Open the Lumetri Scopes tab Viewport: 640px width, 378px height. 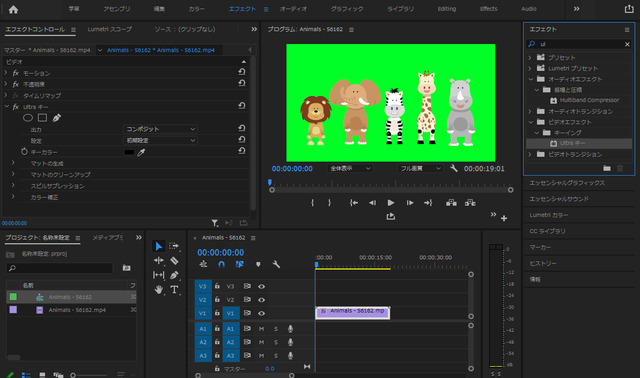pyautogui.click(x=109, y=29)
